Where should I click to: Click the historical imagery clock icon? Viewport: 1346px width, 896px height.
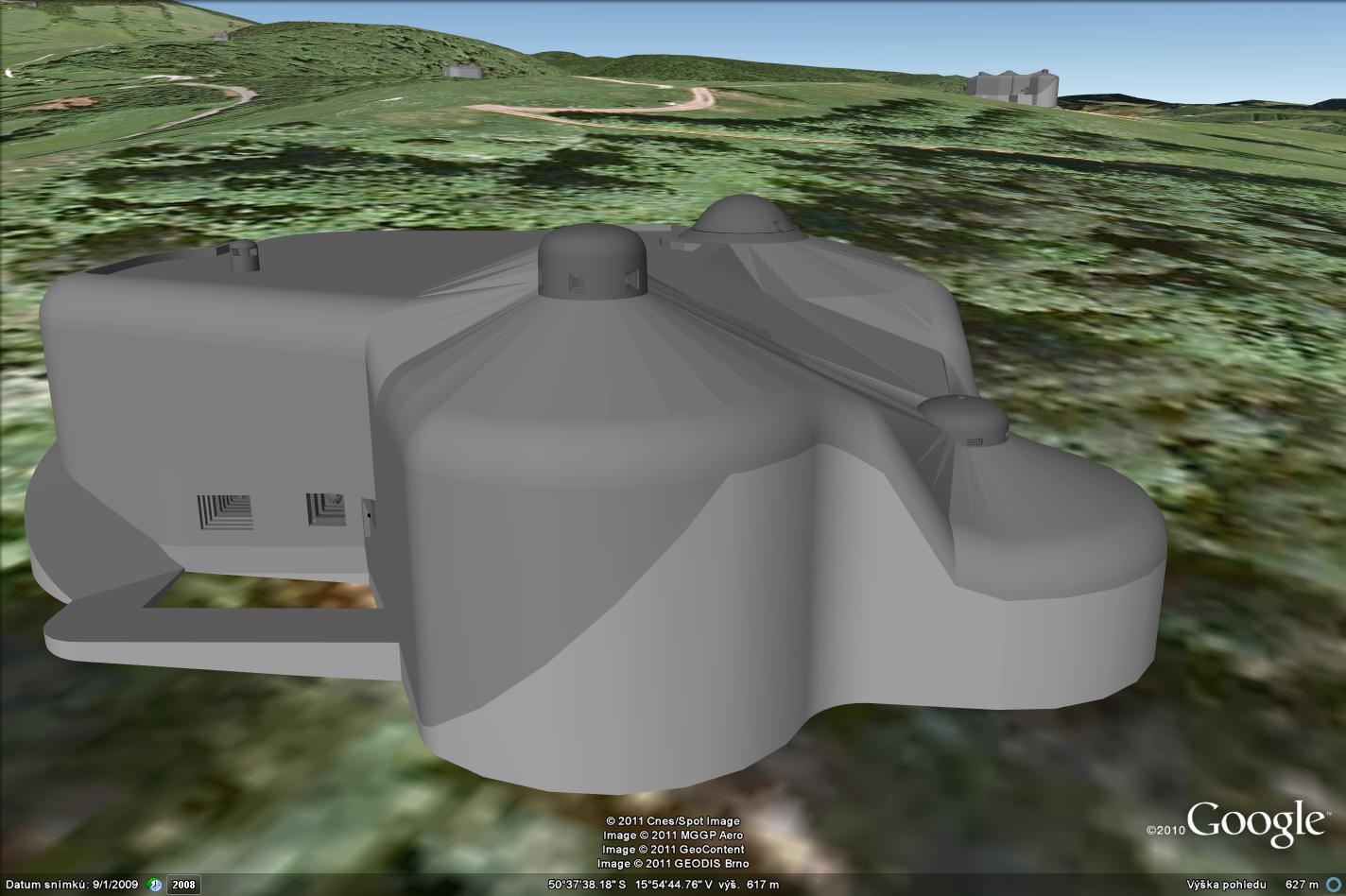153,885
